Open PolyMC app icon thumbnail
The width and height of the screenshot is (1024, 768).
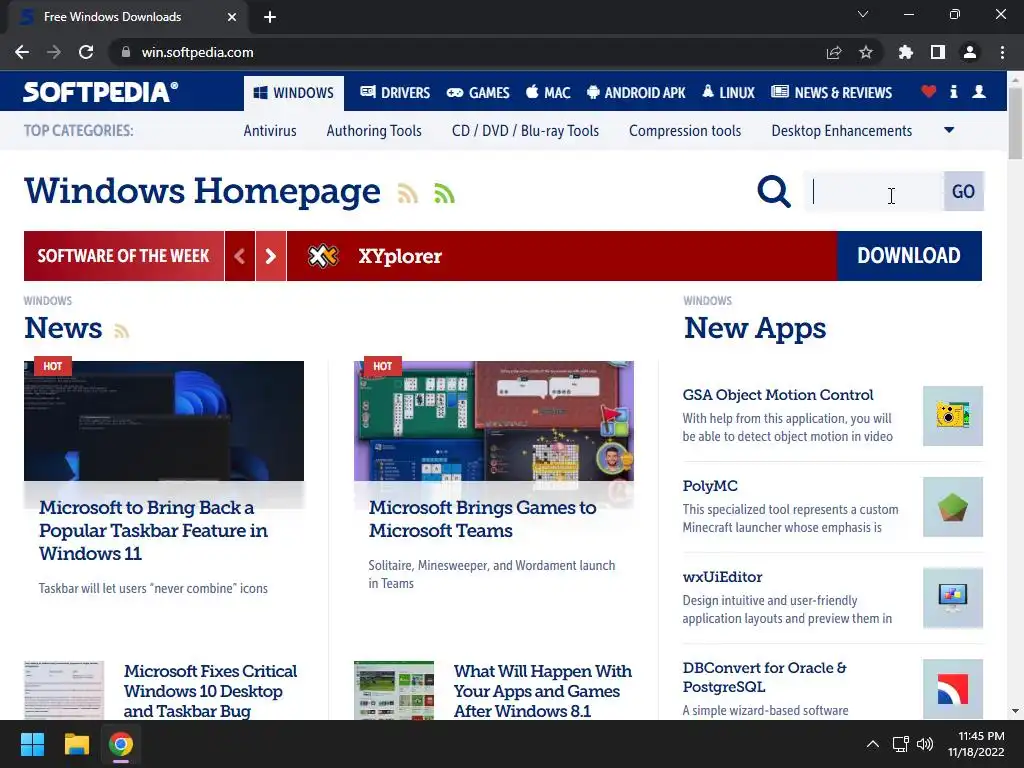click(x=952, y=507)
